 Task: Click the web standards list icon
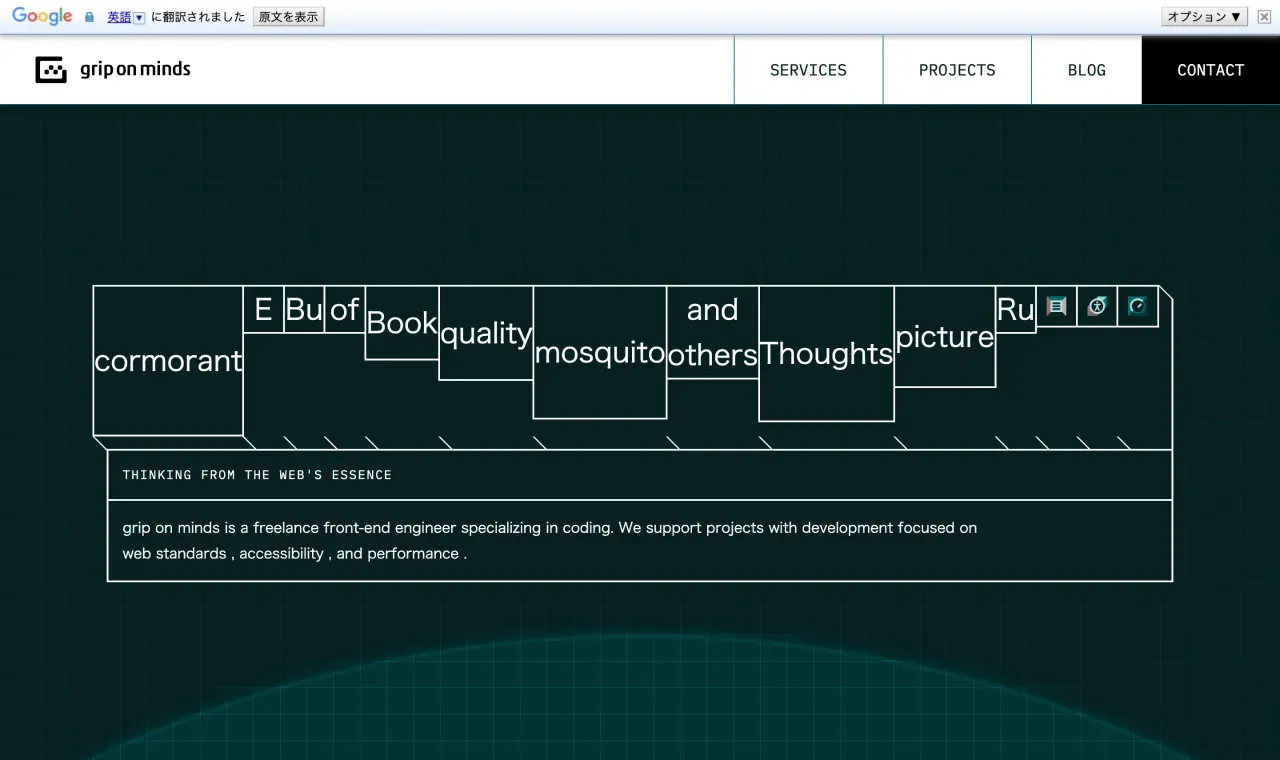point(1056,306)
